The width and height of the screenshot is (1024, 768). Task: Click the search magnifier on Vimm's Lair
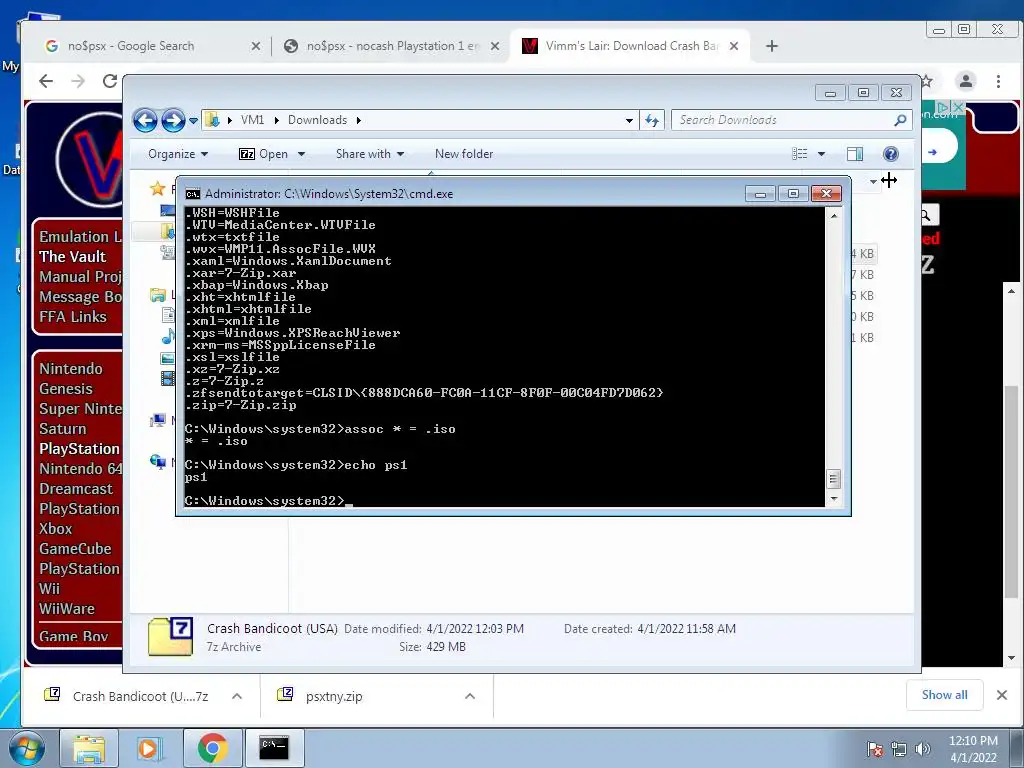927,215
